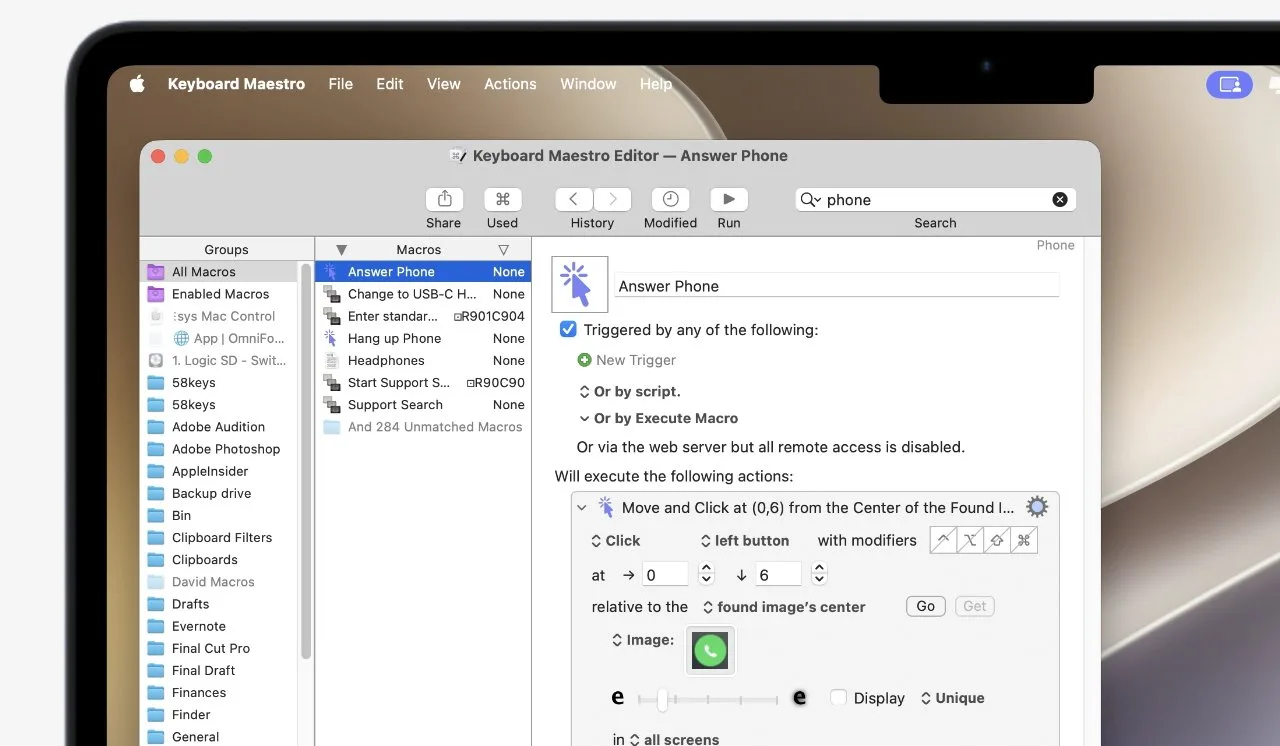Open the action gear menu
Viewport: 1280px width, 746px height.
[x=1037, y=507]
